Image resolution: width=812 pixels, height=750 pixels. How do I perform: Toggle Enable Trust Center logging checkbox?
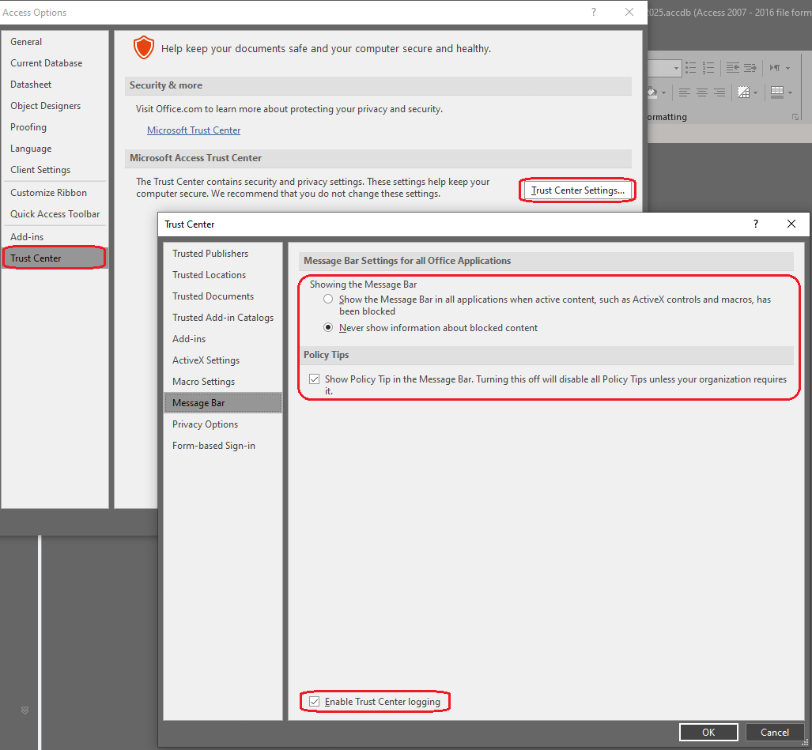(x=314, y=702)
